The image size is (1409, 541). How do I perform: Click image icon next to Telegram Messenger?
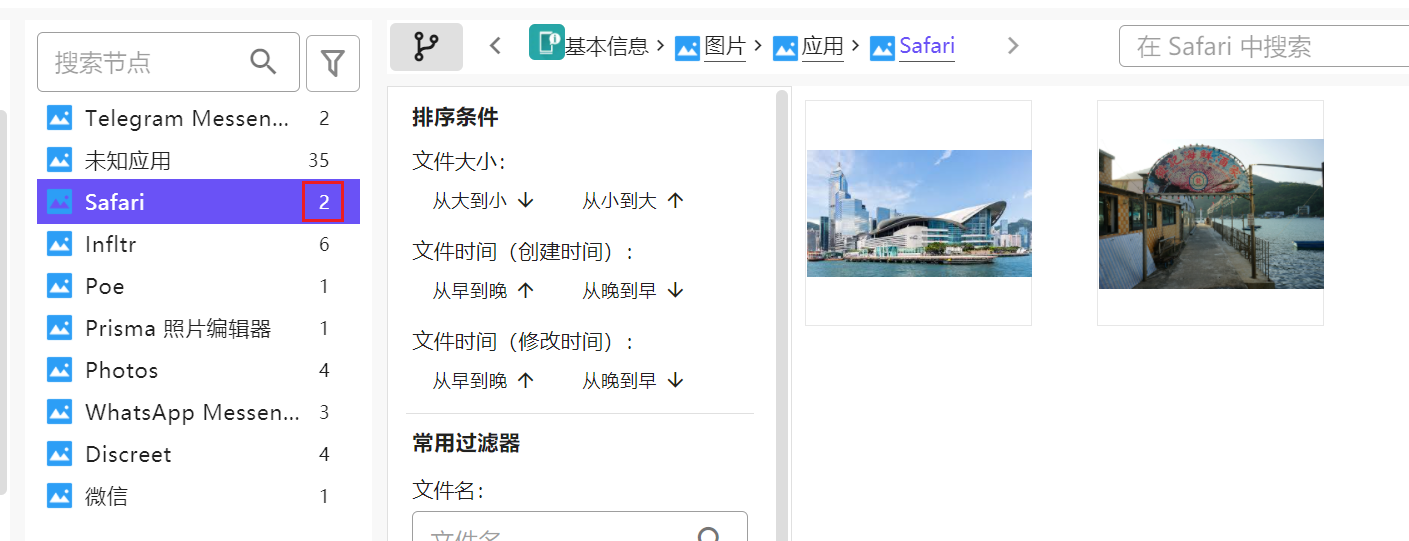[60, 119]
